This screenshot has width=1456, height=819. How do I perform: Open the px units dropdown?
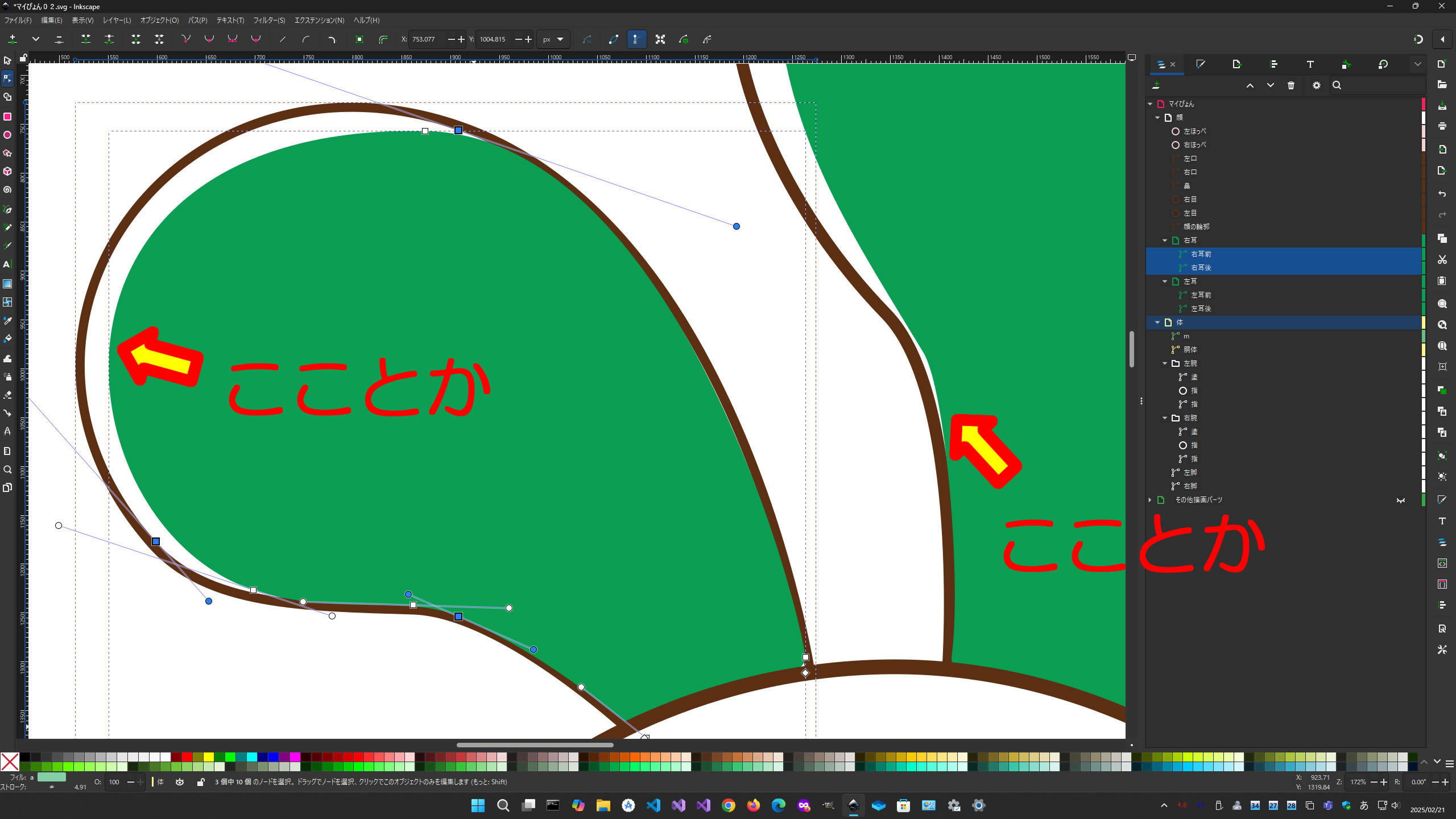point(553,39)
